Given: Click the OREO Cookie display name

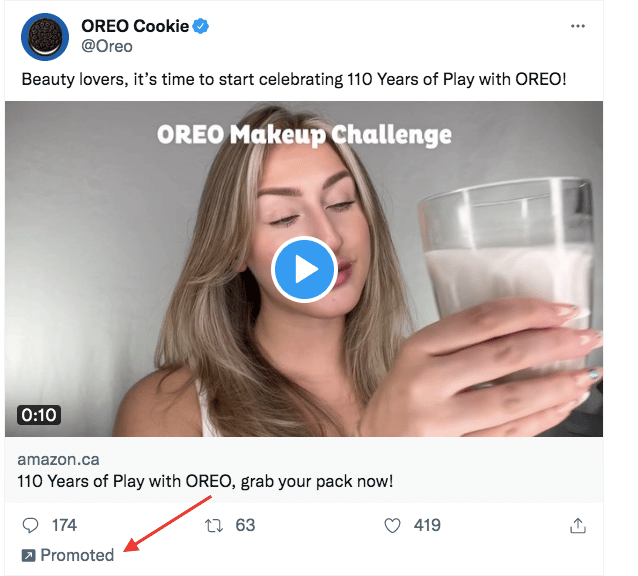Looking at the screenshot, I should pyautogui.click(x=134, y=26).
